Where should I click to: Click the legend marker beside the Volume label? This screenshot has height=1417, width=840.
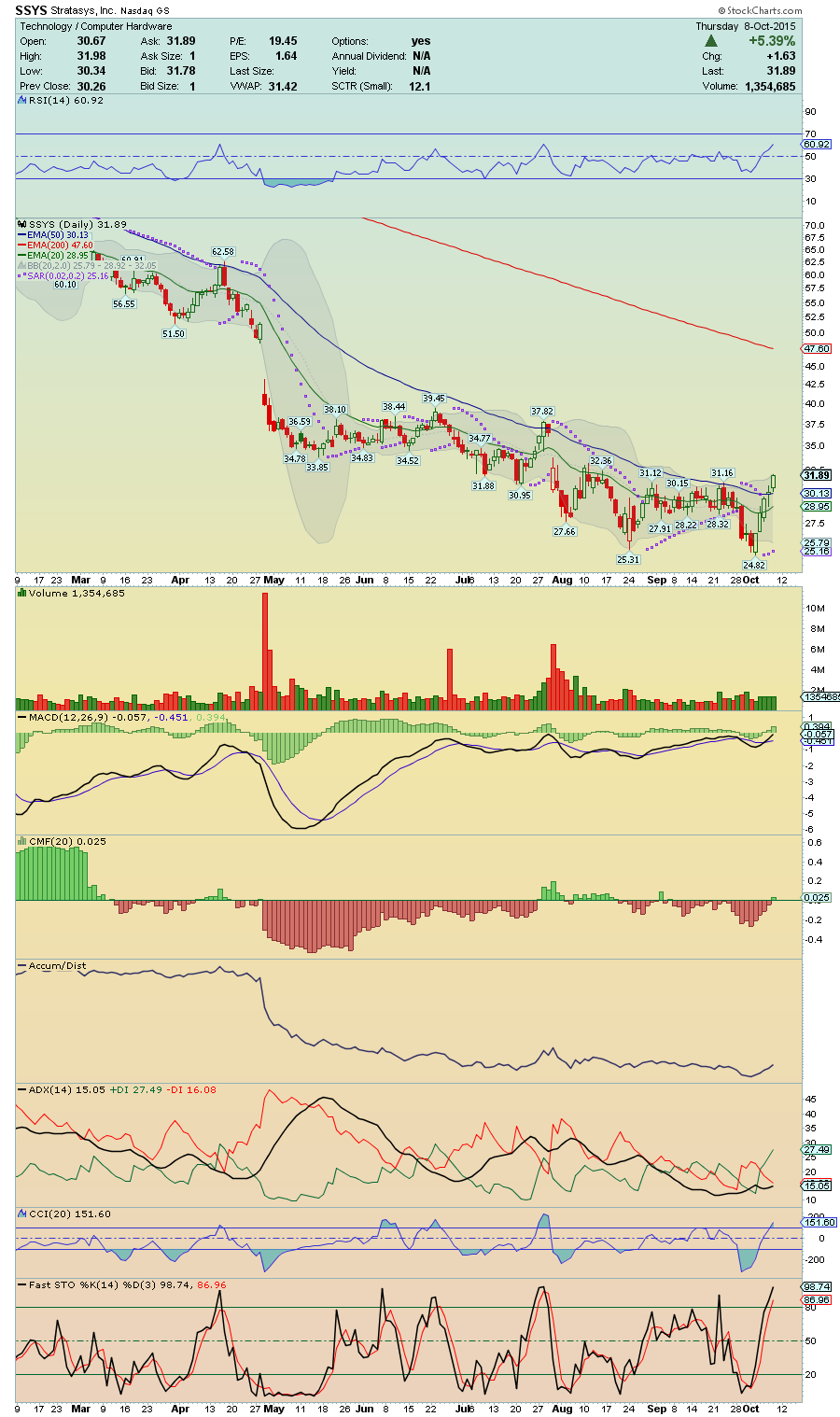[x=22, y=593]
